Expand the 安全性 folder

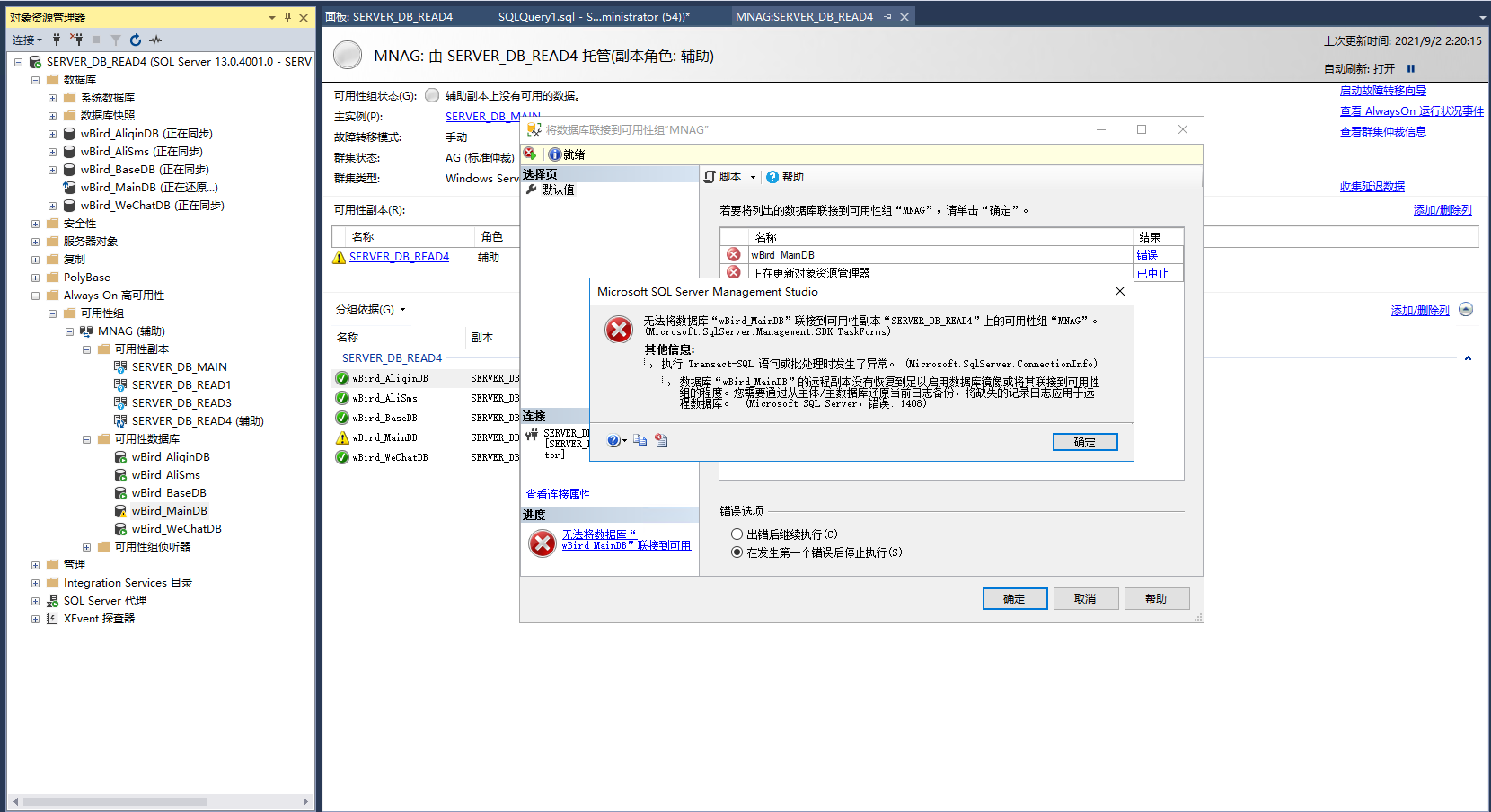[x=35, y=224]
